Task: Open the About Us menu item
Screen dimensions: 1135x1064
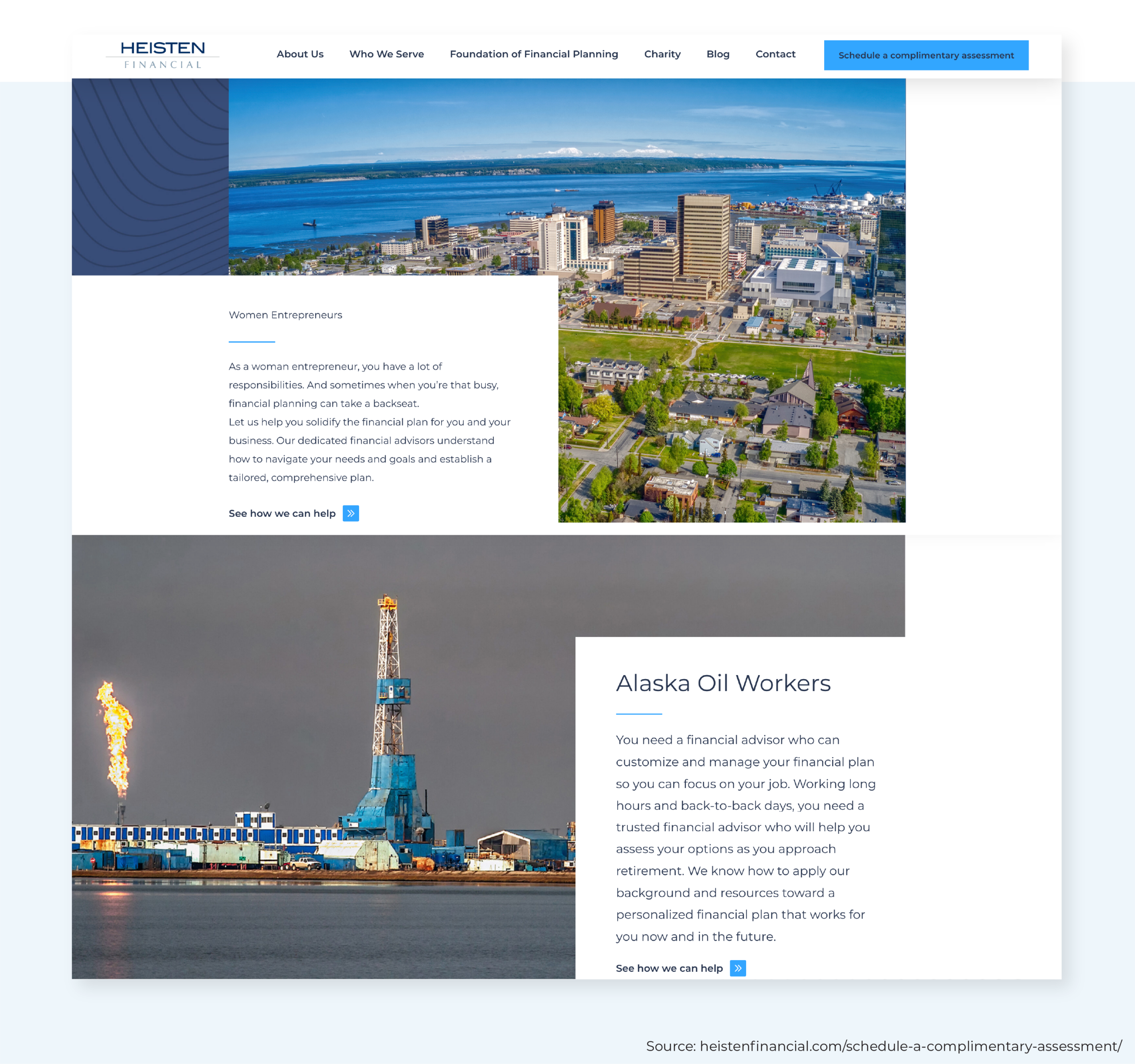Action: [300, 54]
